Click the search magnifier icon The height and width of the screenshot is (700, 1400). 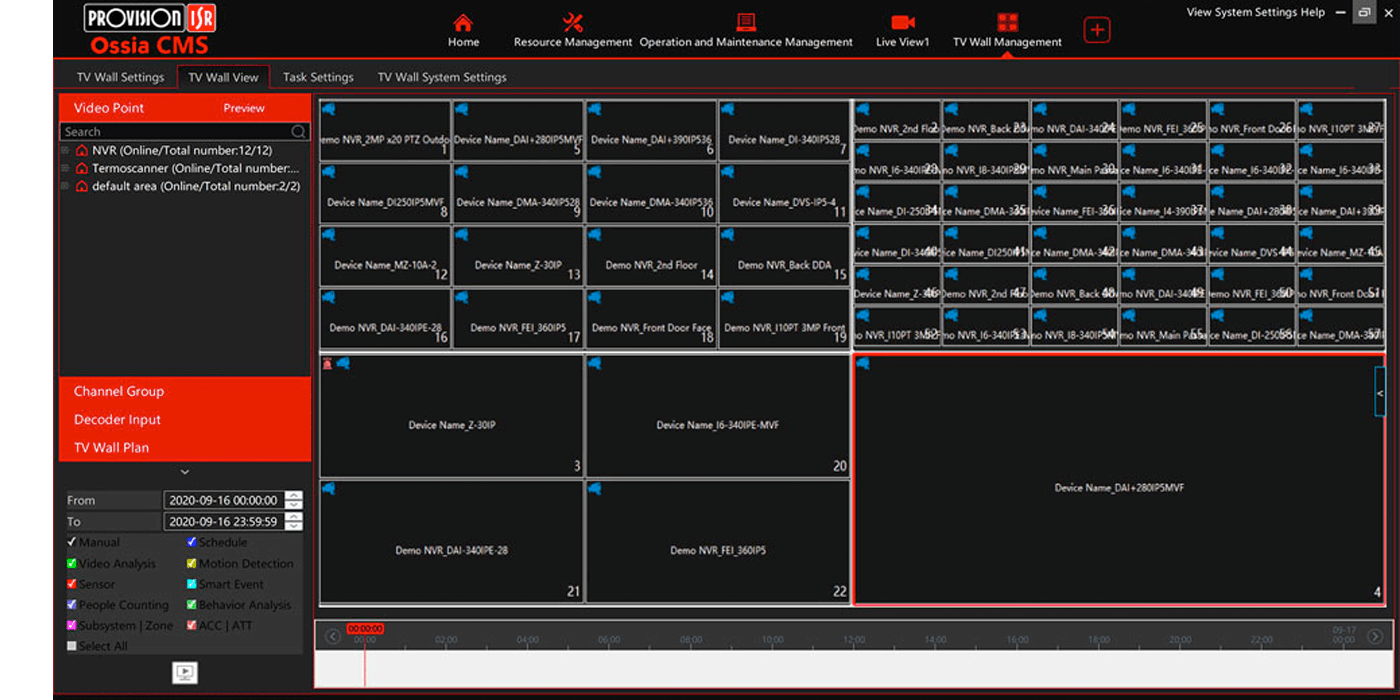[x=298, y=131]
